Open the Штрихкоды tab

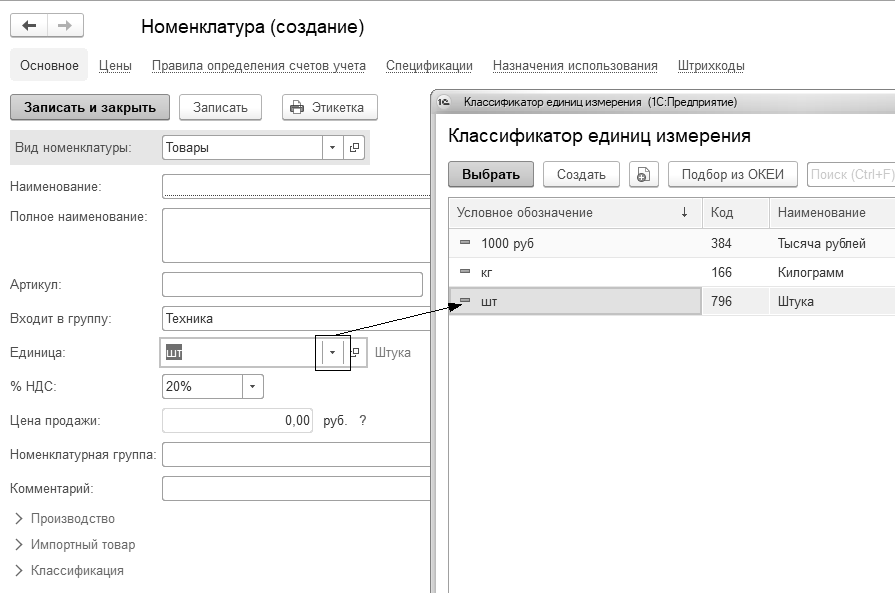coord(711,66)
